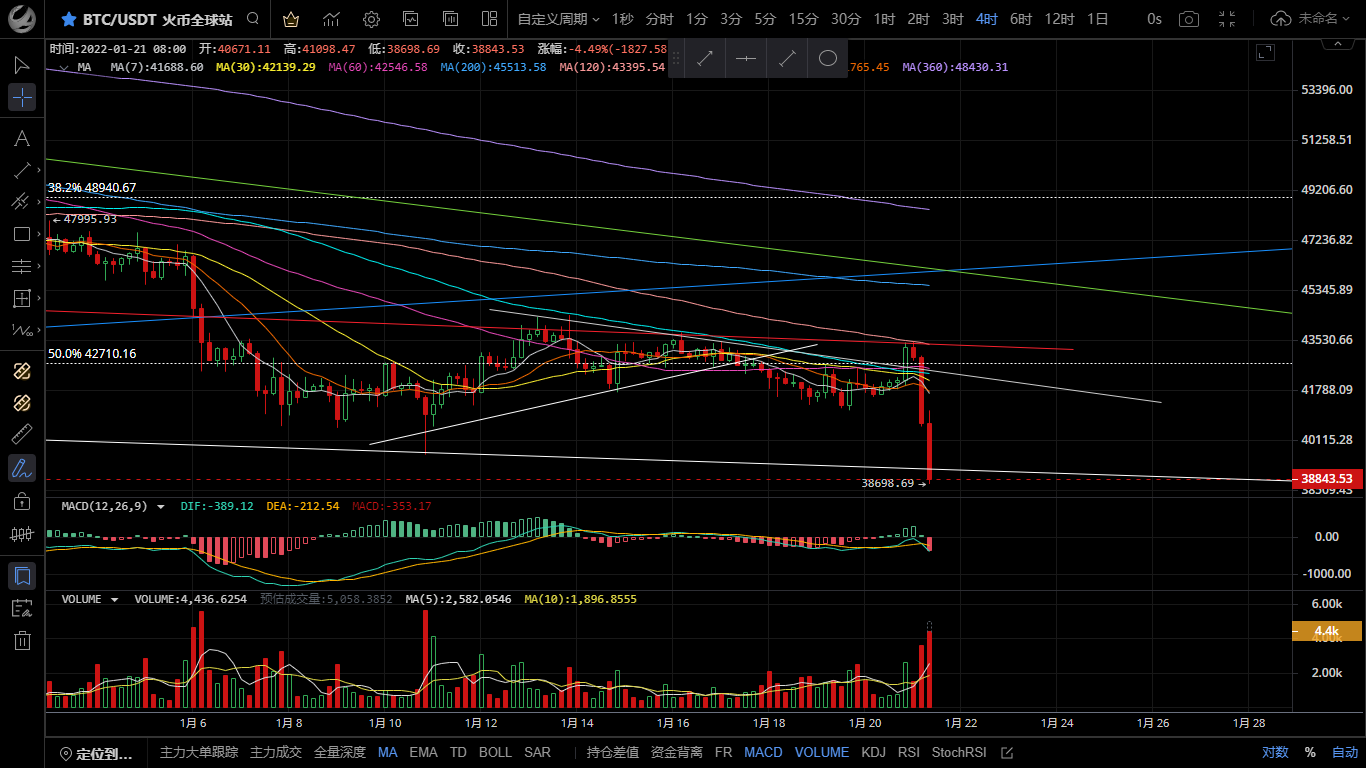Toggle the MACD indicator in bottom bar
The height and width of the screenshot is (768, 1366).
point(763,752)
